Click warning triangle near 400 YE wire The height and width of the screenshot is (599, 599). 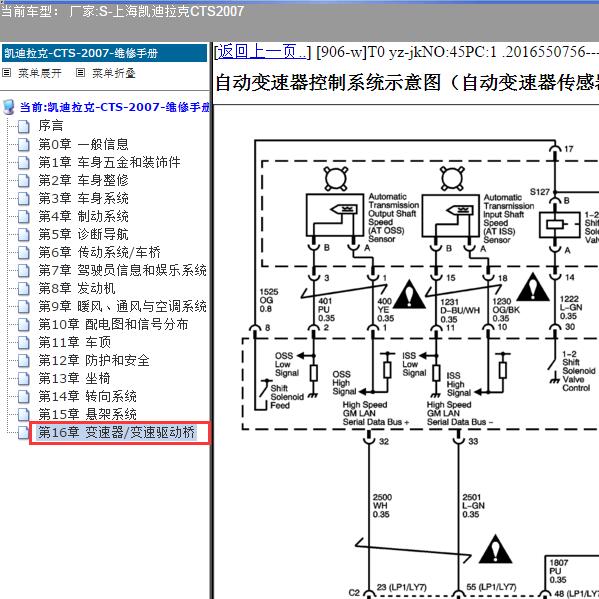pos(410,294)
